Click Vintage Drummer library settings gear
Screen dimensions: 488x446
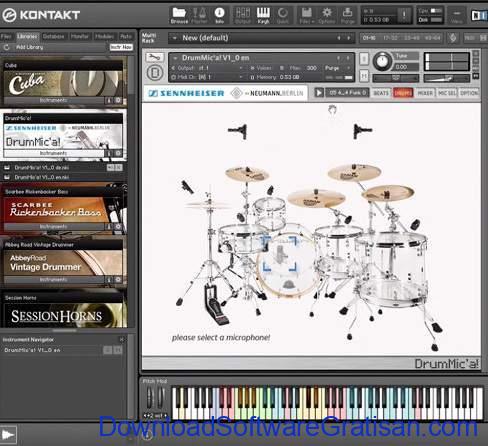(118, 280)
